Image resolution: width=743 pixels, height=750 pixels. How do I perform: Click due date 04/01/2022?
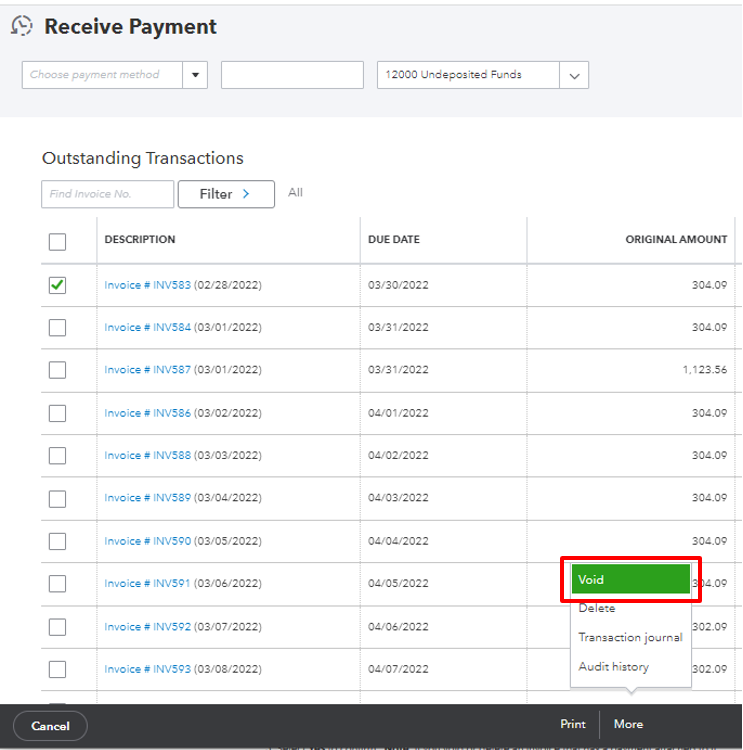(x=398, y=413)
